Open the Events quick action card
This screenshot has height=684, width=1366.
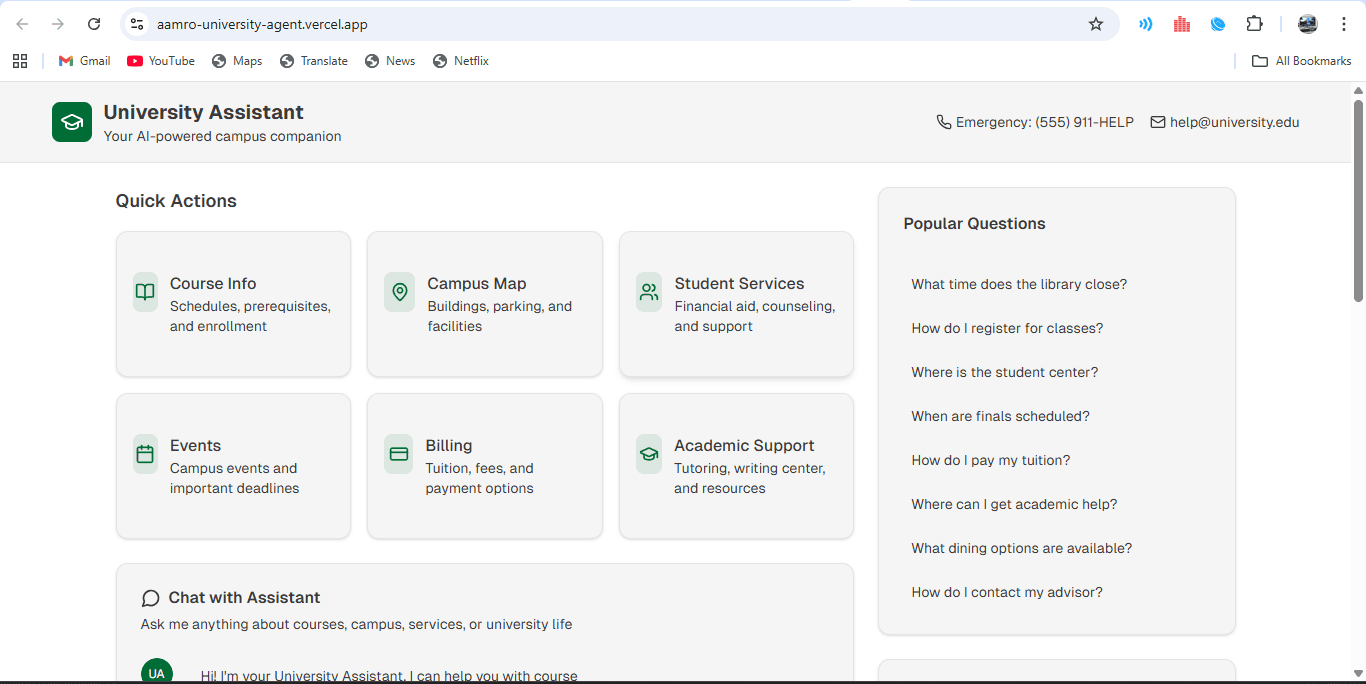234,466
